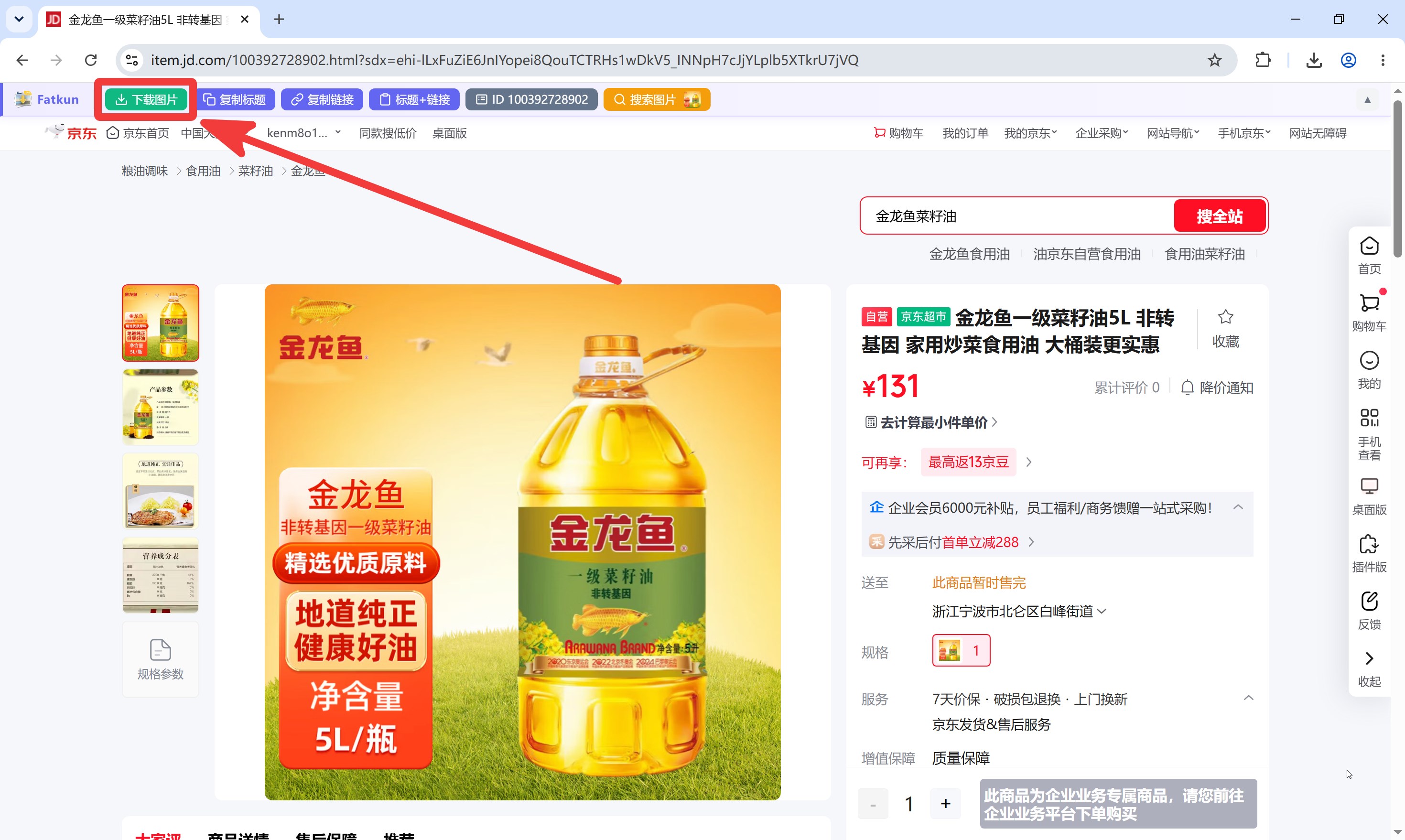This screenshot has width=1405, height=840.
Task: Open the browser downloads panel
Action: [1314, 60]
